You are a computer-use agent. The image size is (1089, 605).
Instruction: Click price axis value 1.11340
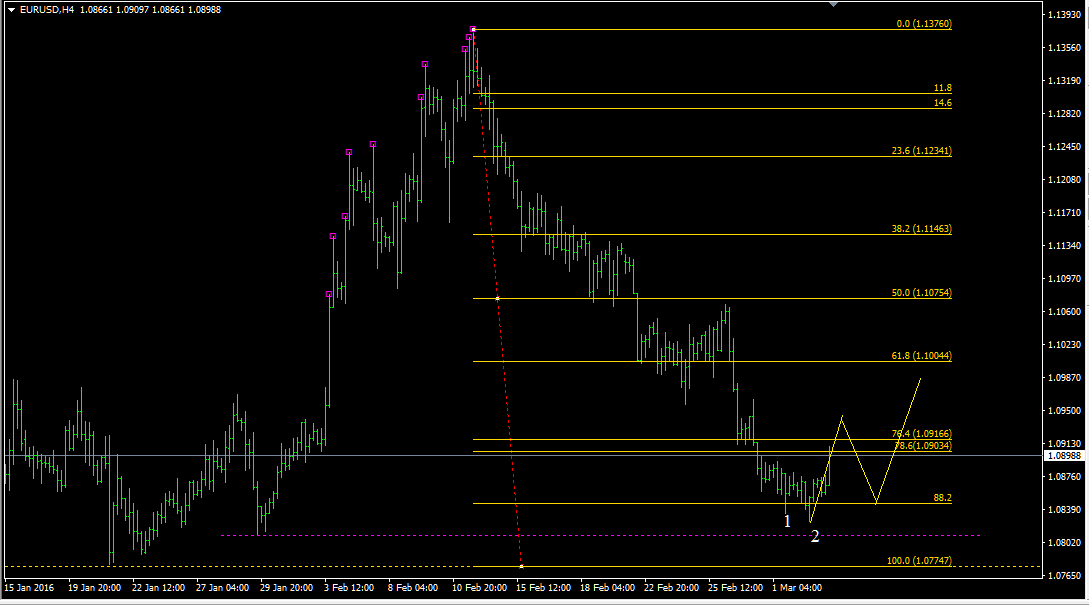coord(1064,245)
